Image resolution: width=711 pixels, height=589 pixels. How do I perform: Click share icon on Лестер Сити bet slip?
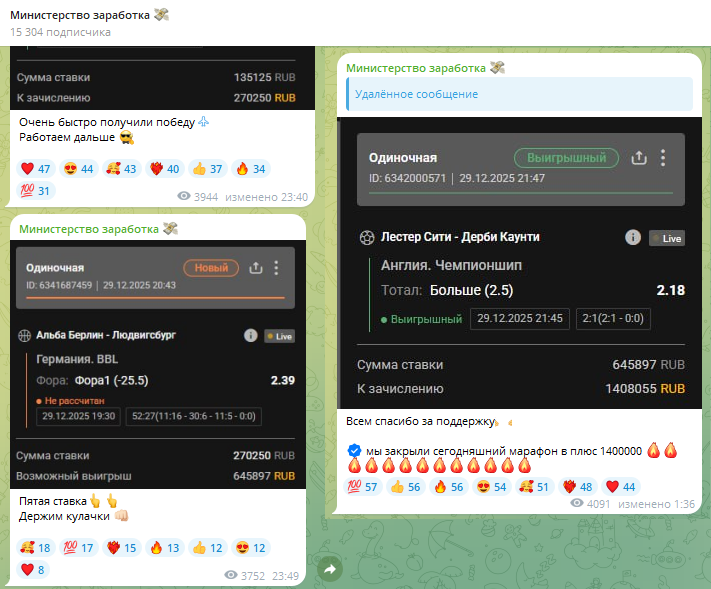640,158
